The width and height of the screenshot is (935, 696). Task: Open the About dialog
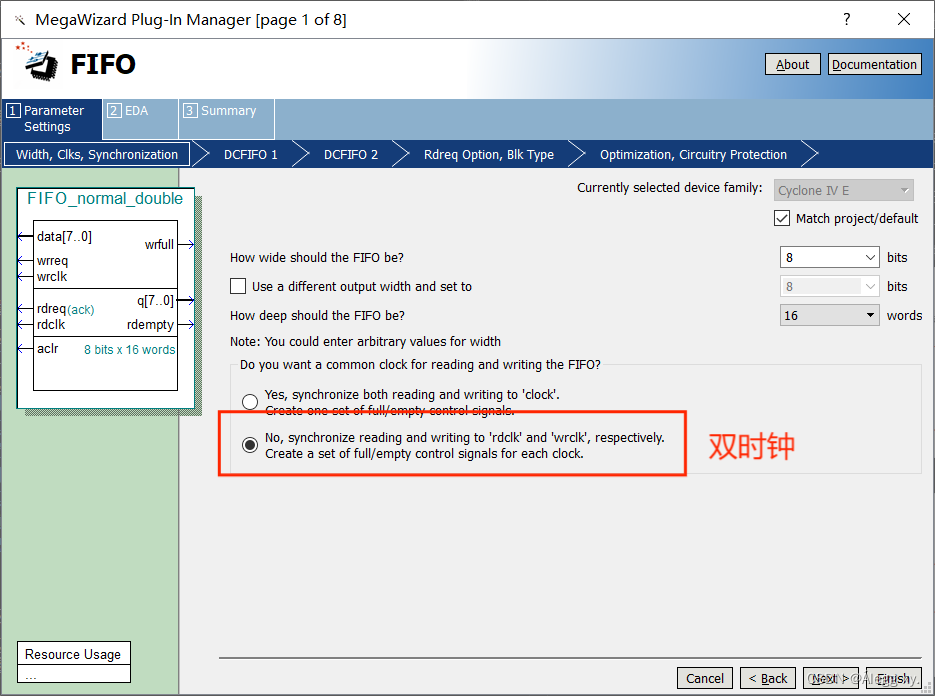click(x=792, y=64)
